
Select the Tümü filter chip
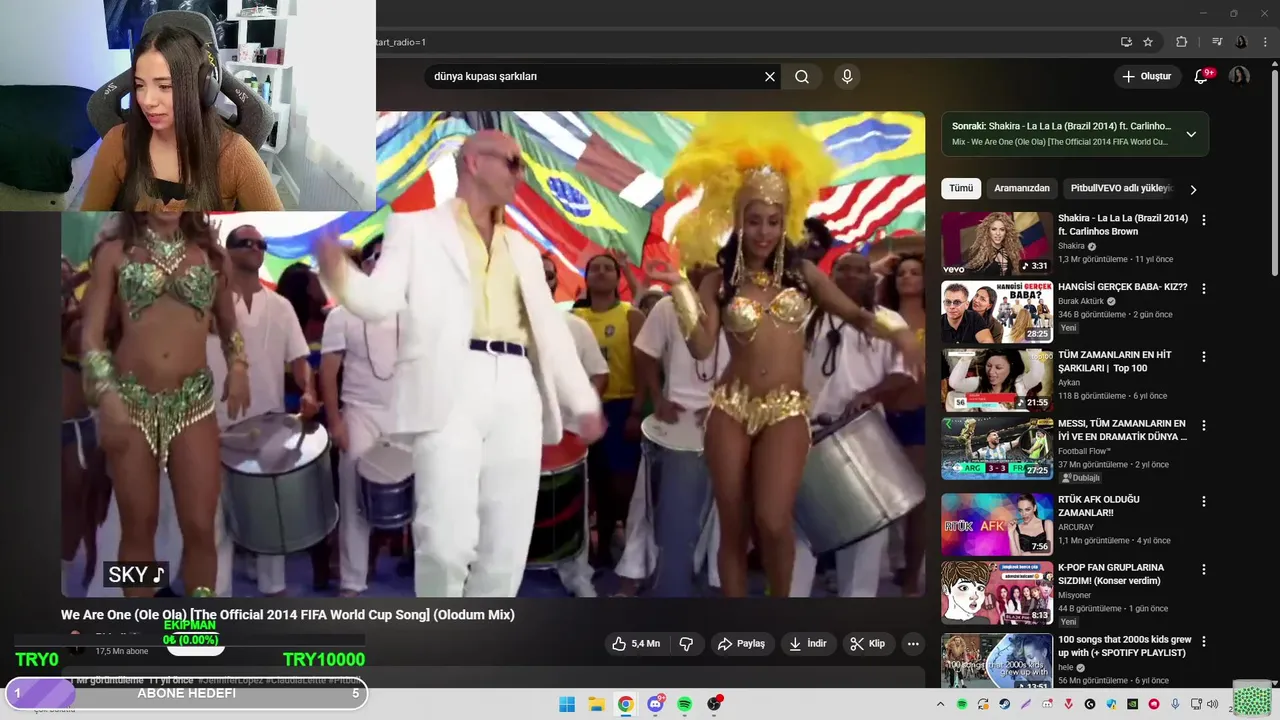[x=961, y=188]
